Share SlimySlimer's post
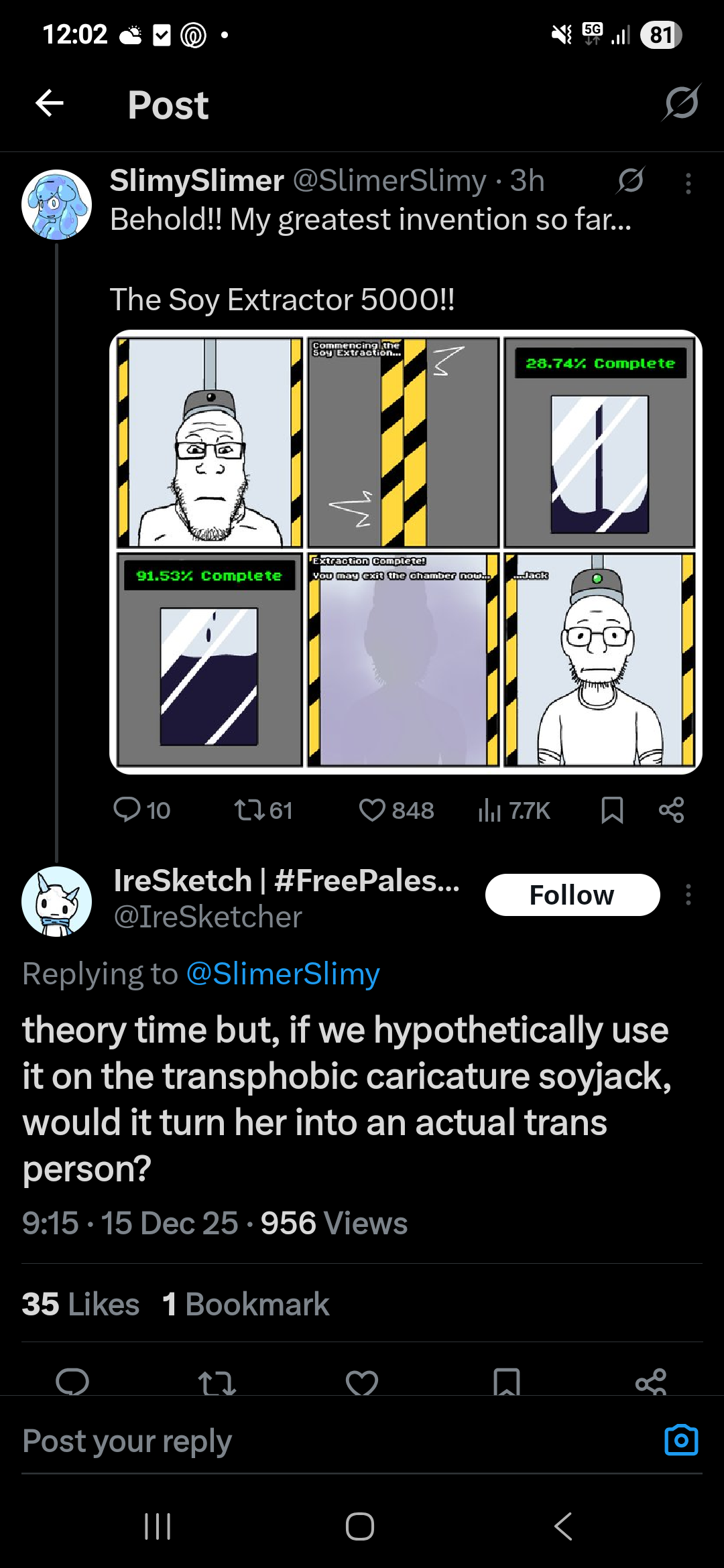 click(x=671, y=810)
